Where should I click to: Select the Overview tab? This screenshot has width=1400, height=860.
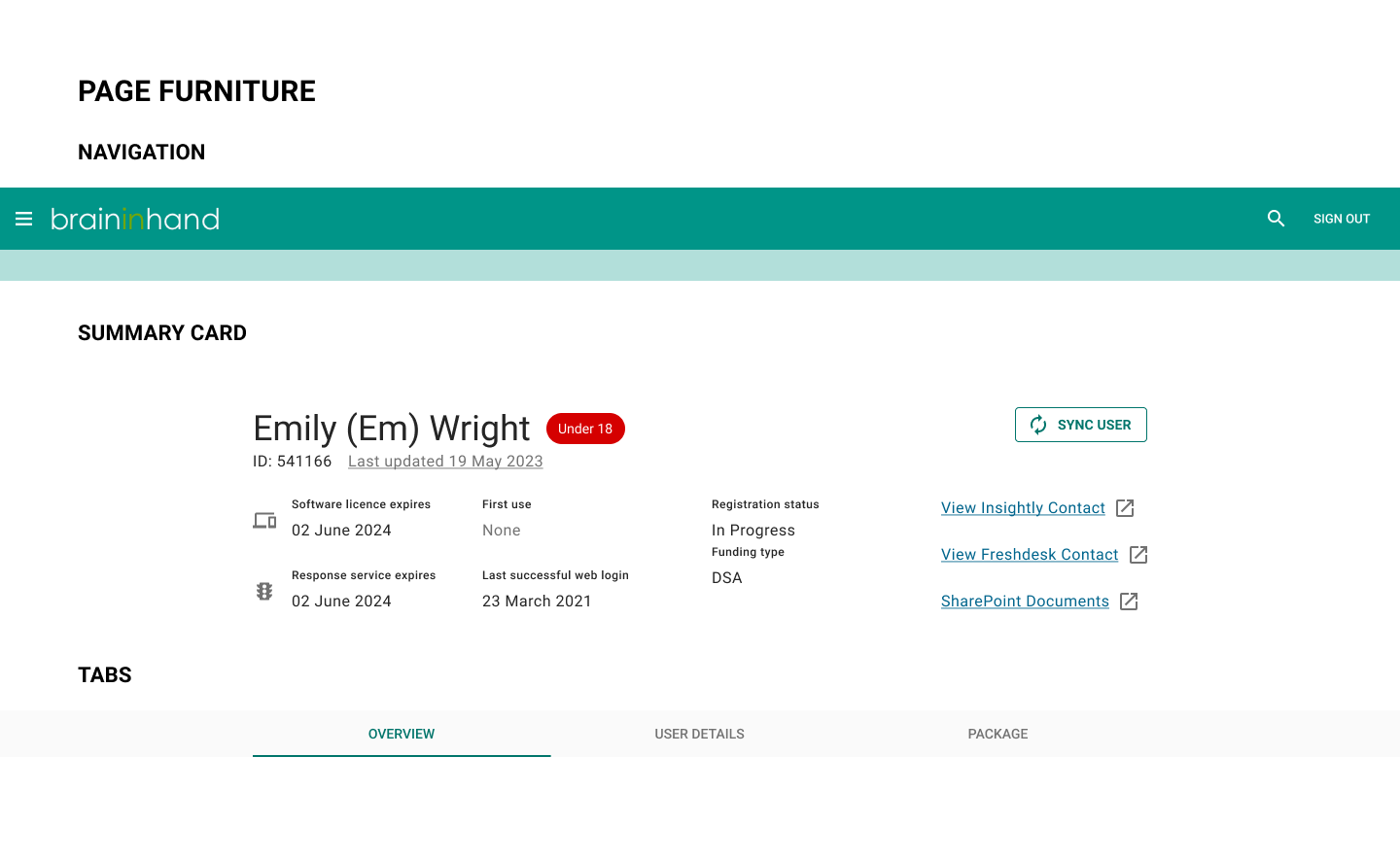click(402, 734)
